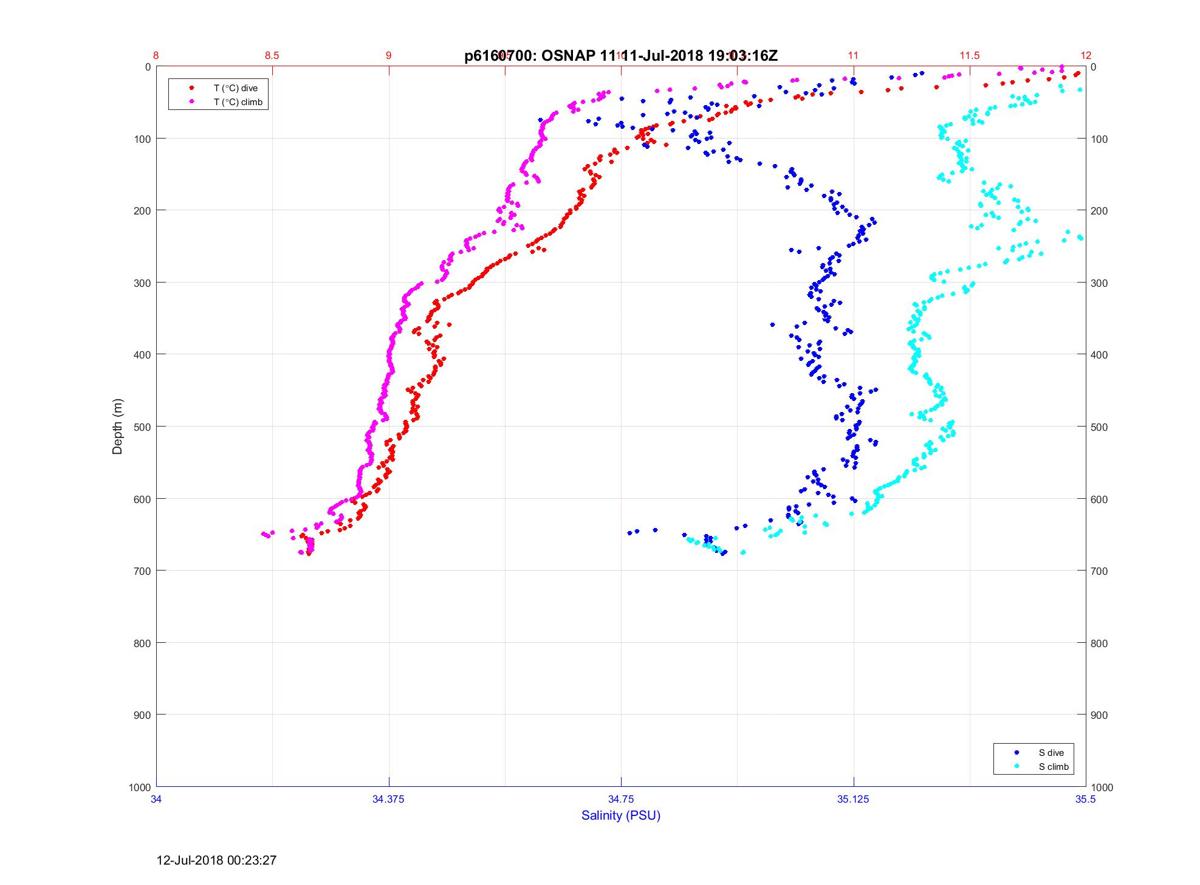Screen dimensions: 1200x885
Task: Click the 'Depth (m)' axis label
Action: pyautogui.click(x=118, y=427)
